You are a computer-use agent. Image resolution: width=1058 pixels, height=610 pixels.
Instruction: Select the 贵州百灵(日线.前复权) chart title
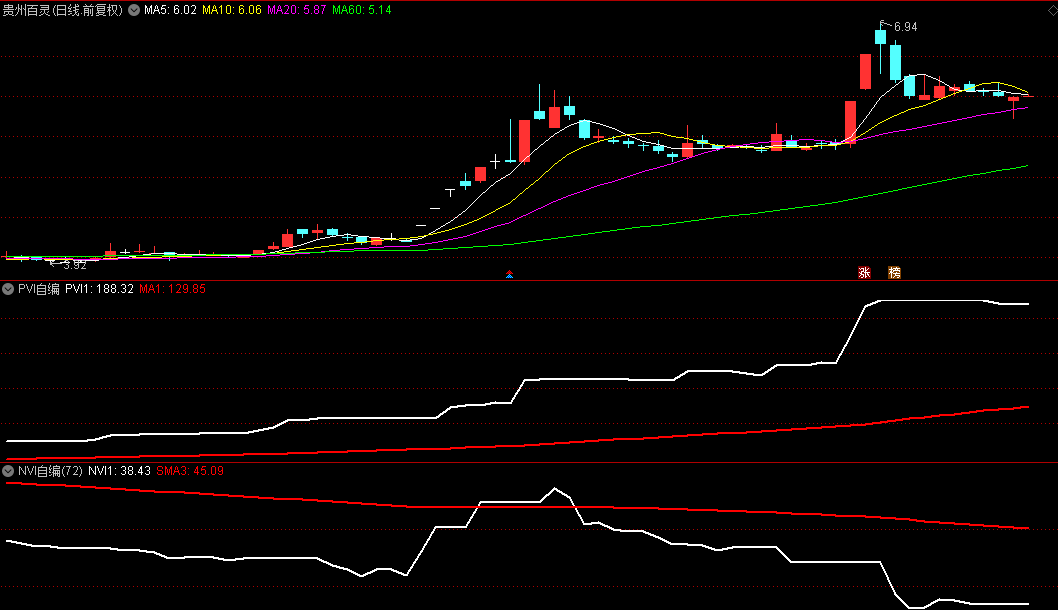(x=63, y=10)
